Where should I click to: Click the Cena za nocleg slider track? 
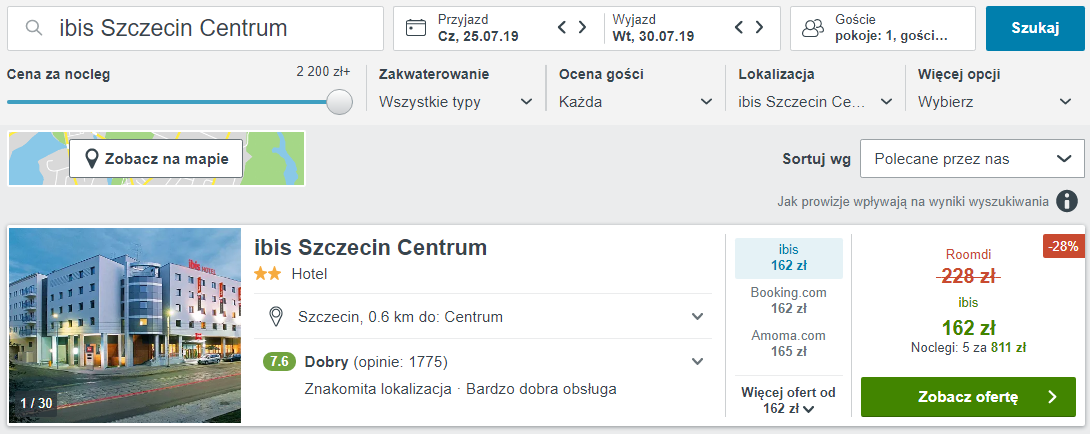(167, 102)
